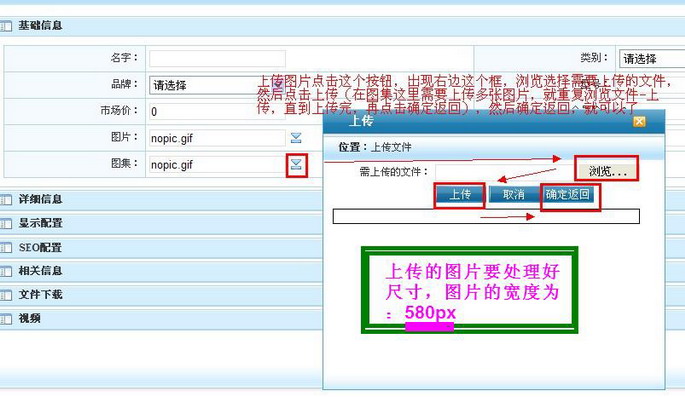Image resolution: width=685 pixels, height=397 pixels.
Task: Click the 浏览... button
Action: [607, 171]
